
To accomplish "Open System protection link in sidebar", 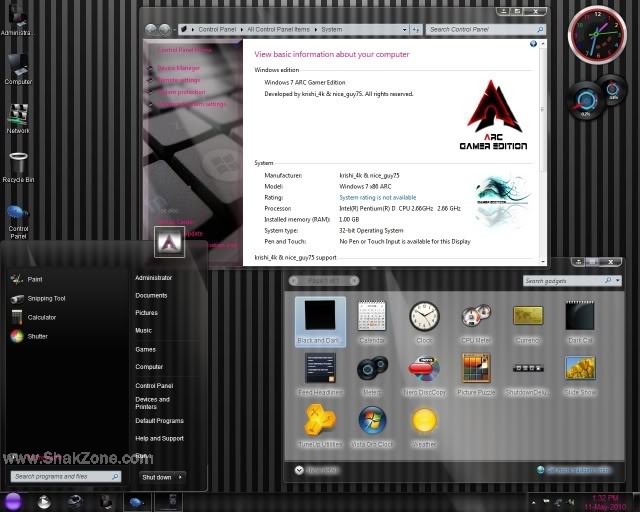I will (x=181, y=92).
